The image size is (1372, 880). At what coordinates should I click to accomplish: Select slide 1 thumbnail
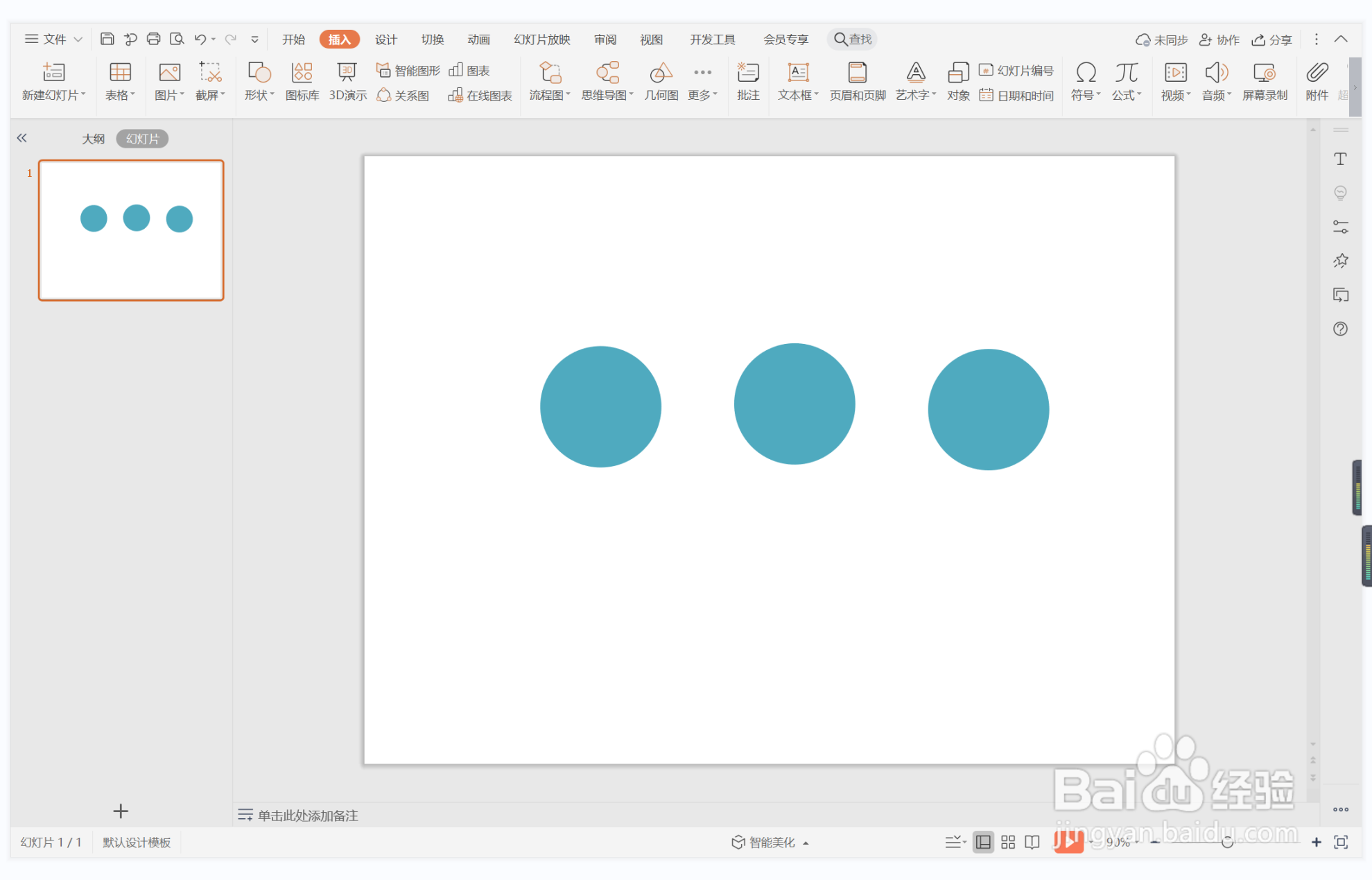131,230
